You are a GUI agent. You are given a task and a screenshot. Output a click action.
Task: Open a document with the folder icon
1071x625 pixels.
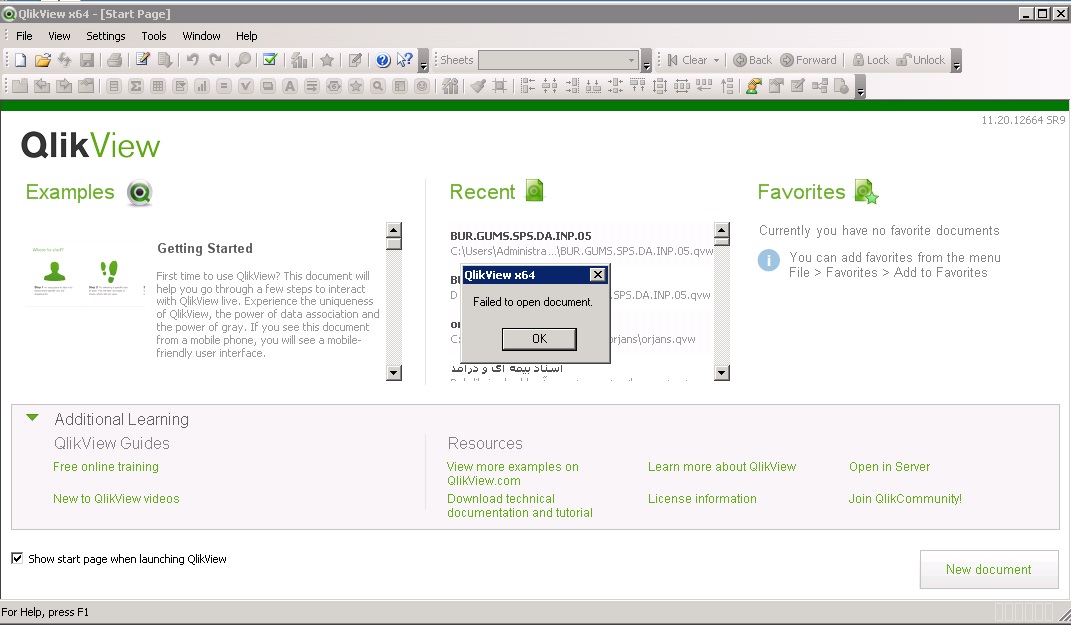point(42,60)
